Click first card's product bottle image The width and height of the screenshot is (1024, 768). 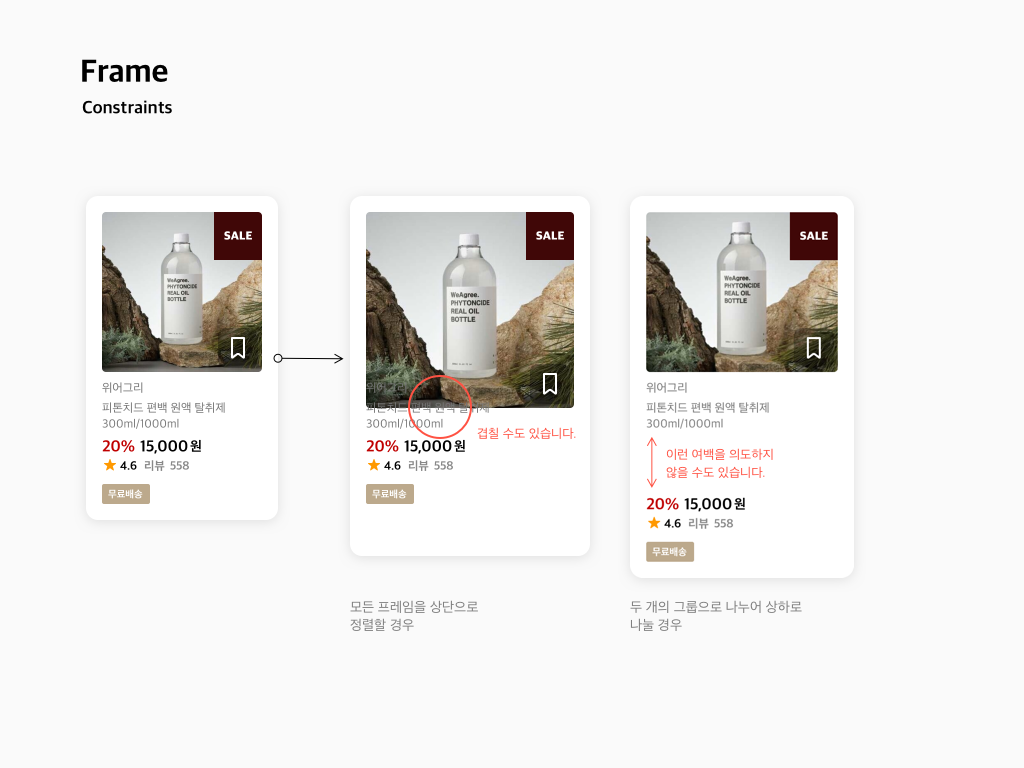tap(182, 292)
